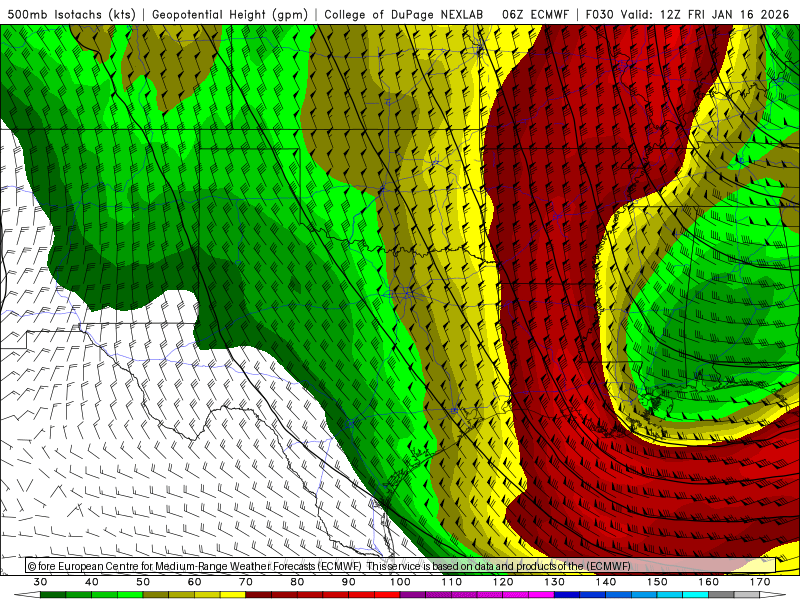Viewport: 800px width, 600px height.
Task: Click the '170' legend value
Action: click(760, 582)
